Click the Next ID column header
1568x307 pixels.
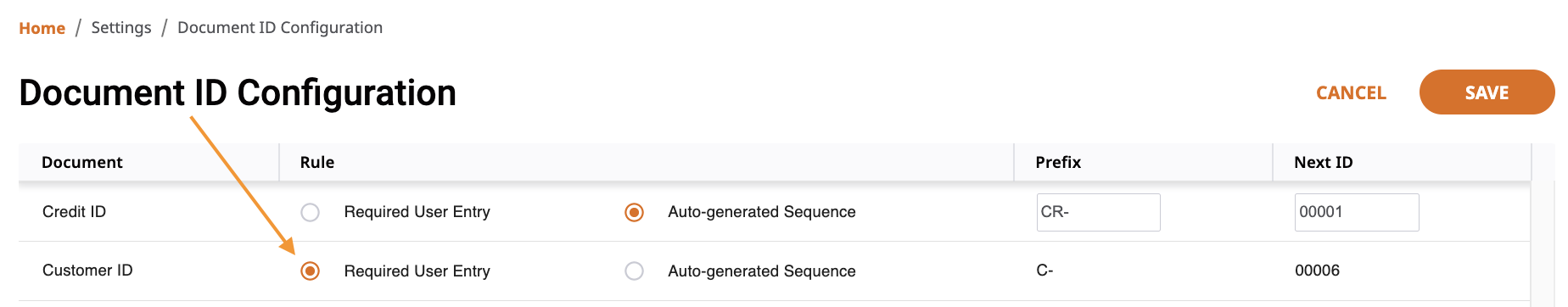(1324, 162)
